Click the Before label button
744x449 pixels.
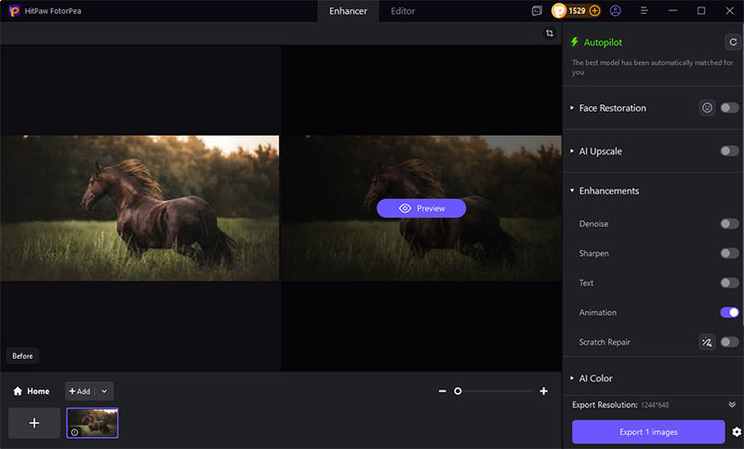click(x=22, y=356)
